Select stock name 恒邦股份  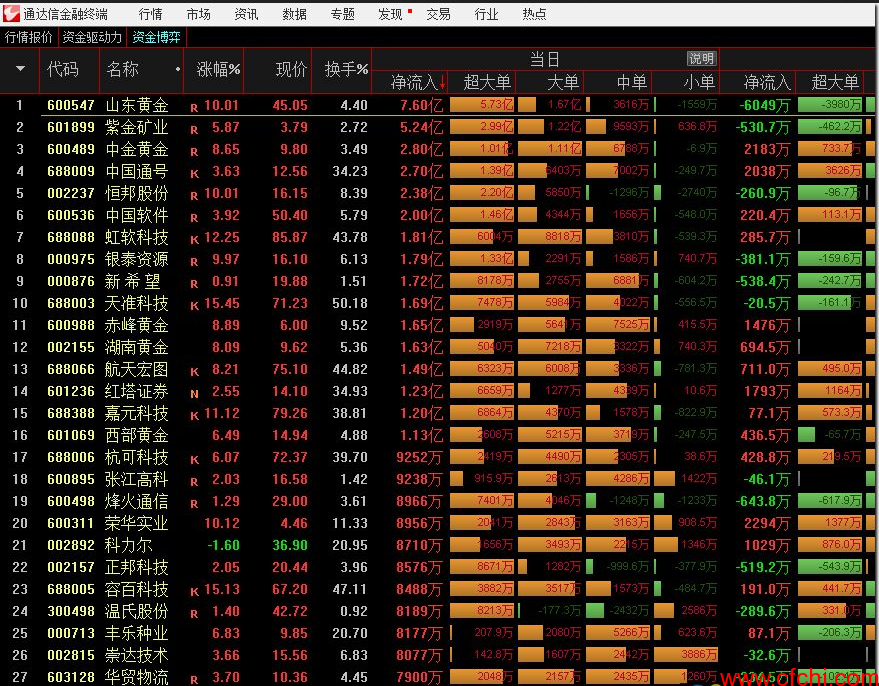click(137, 193)
